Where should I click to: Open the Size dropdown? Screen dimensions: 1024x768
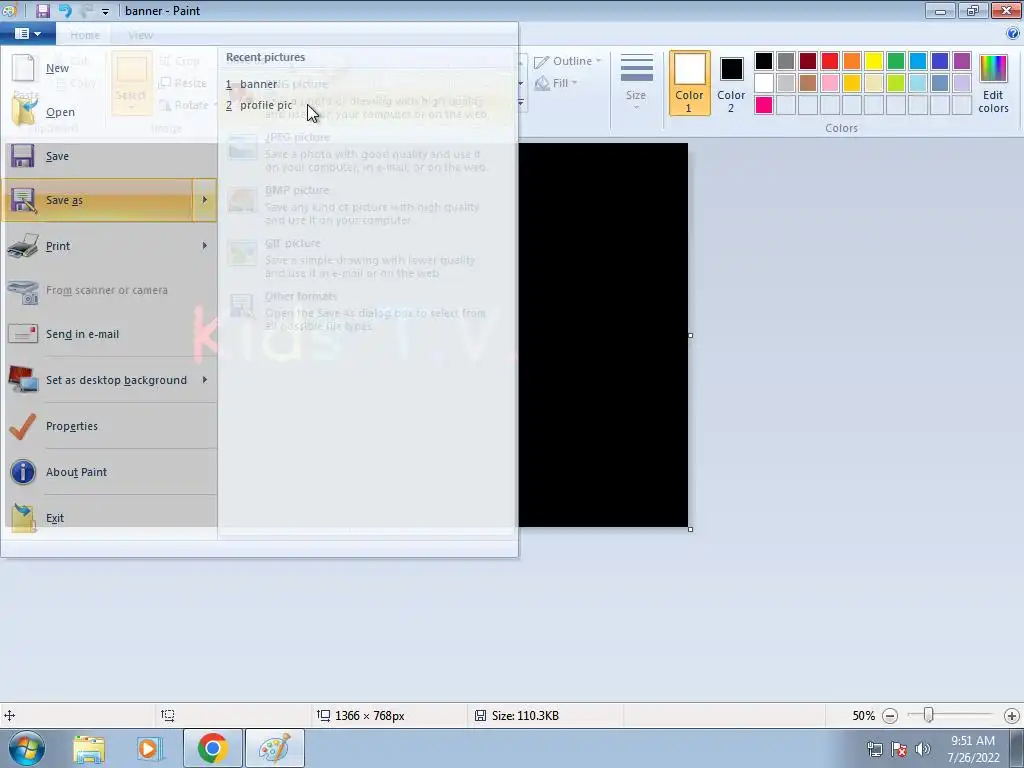coord(636,82)
